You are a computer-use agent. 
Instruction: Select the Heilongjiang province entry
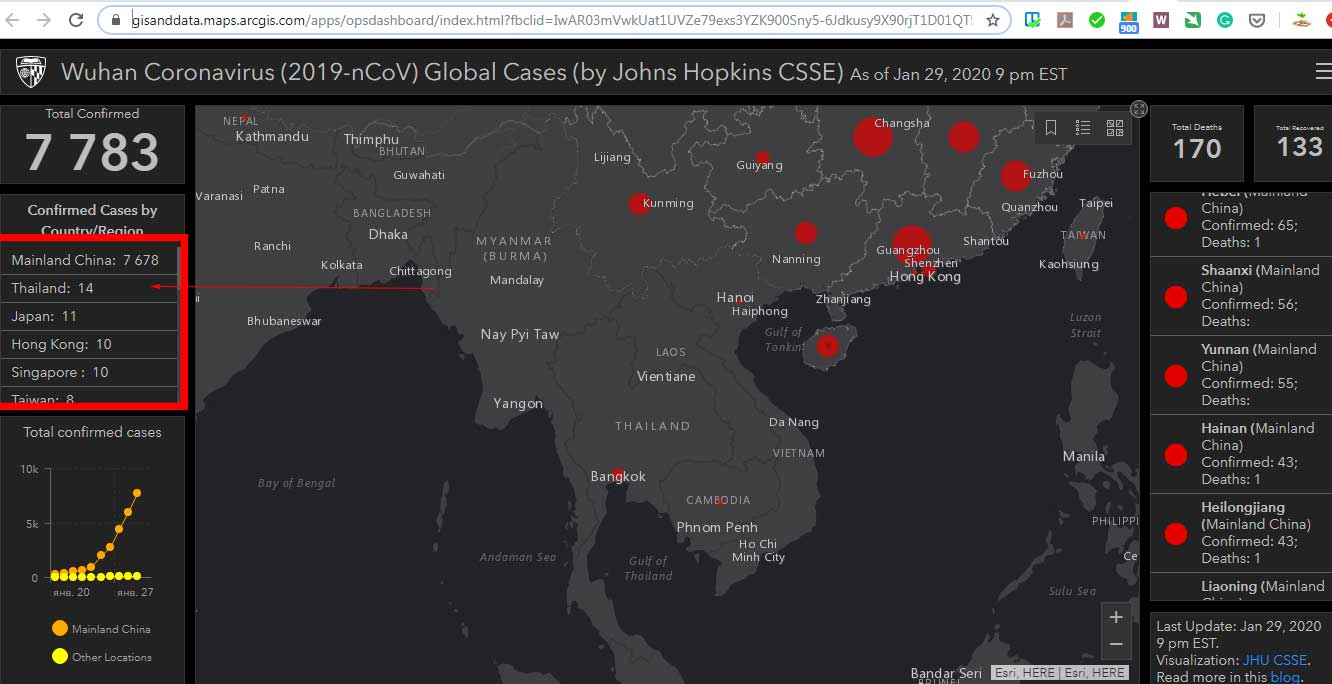click(1241, 533)
